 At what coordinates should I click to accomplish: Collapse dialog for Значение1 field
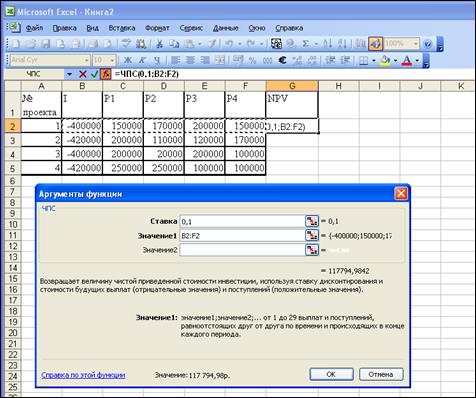click(312, 235)
